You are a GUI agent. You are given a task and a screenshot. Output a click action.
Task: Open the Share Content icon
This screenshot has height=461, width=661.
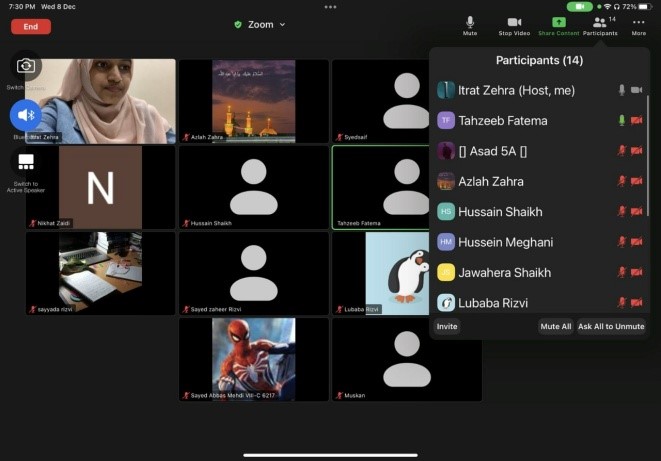point(558,22)
